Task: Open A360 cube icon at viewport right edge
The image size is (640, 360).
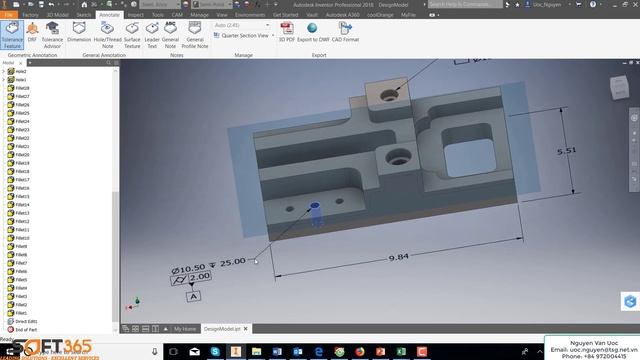Action: [x=630, y=301]
